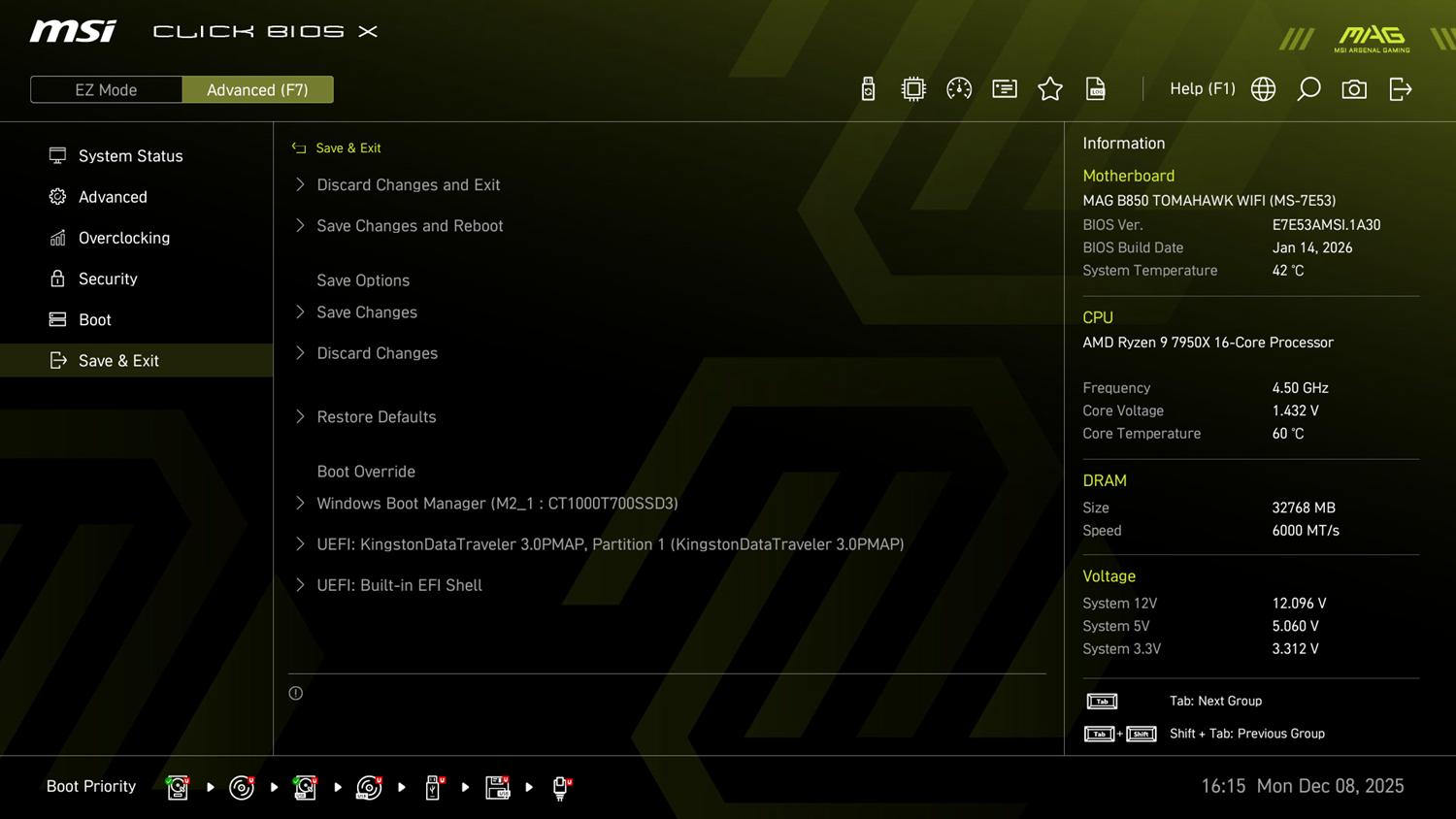This screenshot has height=819, width=1456.
Task: Click the exit icon in the top-right toolbar
Action: tap(1400, 89)
